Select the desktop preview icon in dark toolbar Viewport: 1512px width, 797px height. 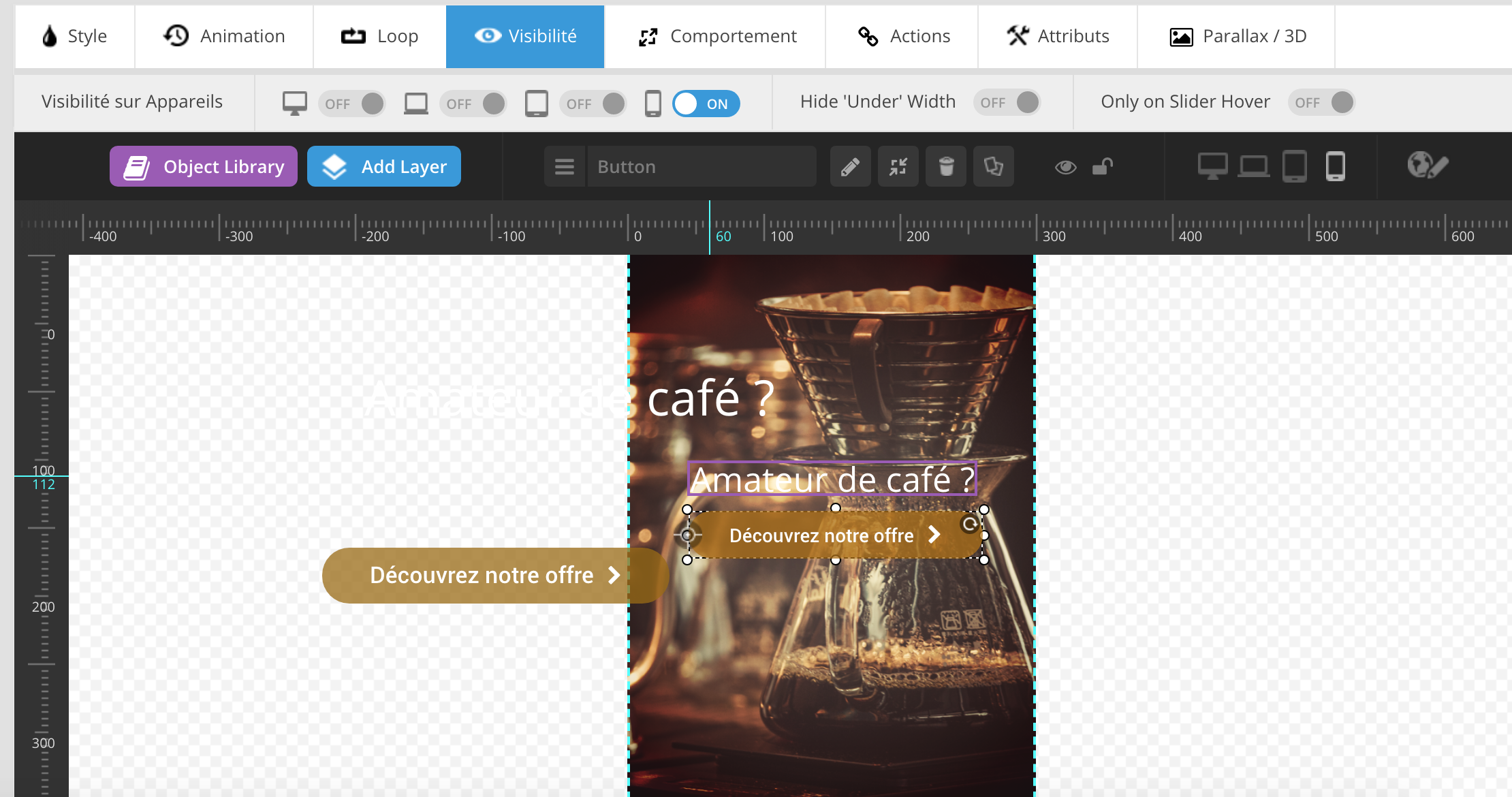pos(1212,166)
